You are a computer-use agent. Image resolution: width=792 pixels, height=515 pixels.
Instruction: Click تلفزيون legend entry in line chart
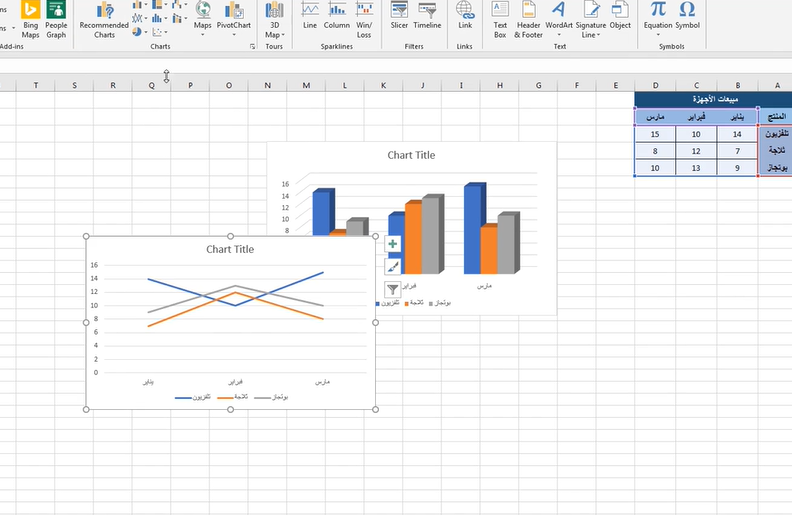[x=193, y=397]
